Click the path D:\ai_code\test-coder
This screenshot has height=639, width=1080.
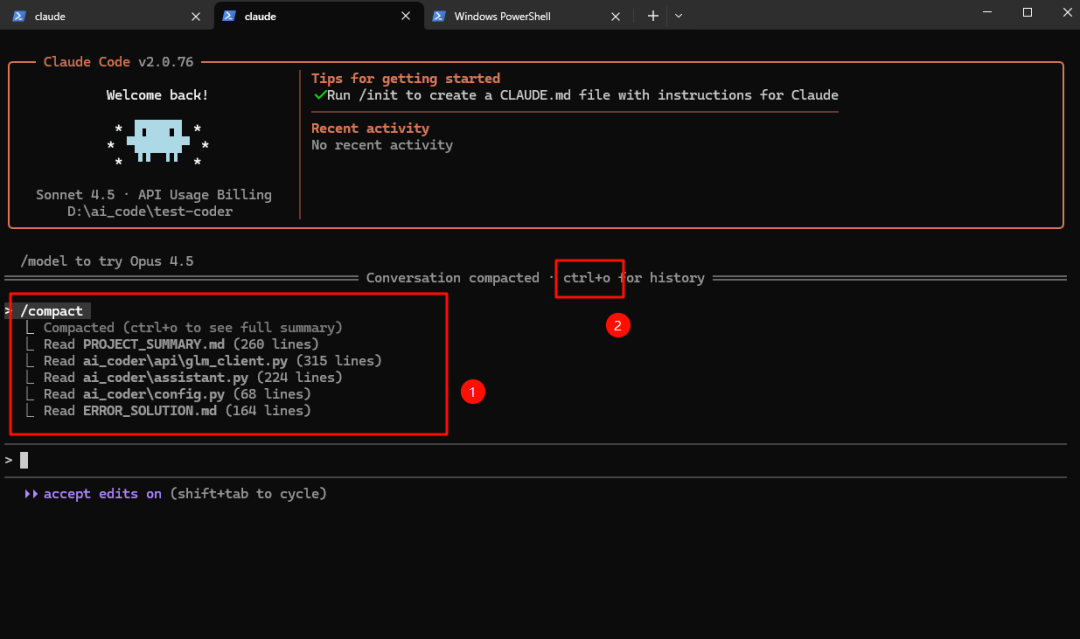[149, 211]
